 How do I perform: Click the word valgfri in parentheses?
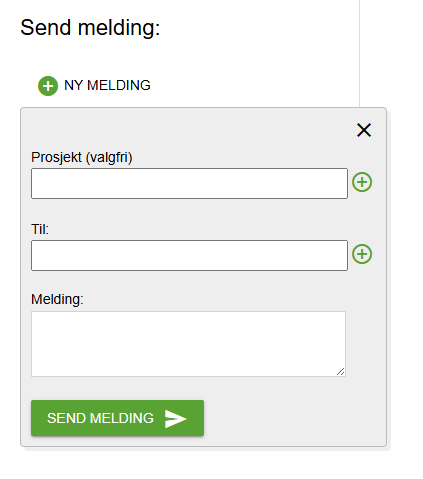109,157
